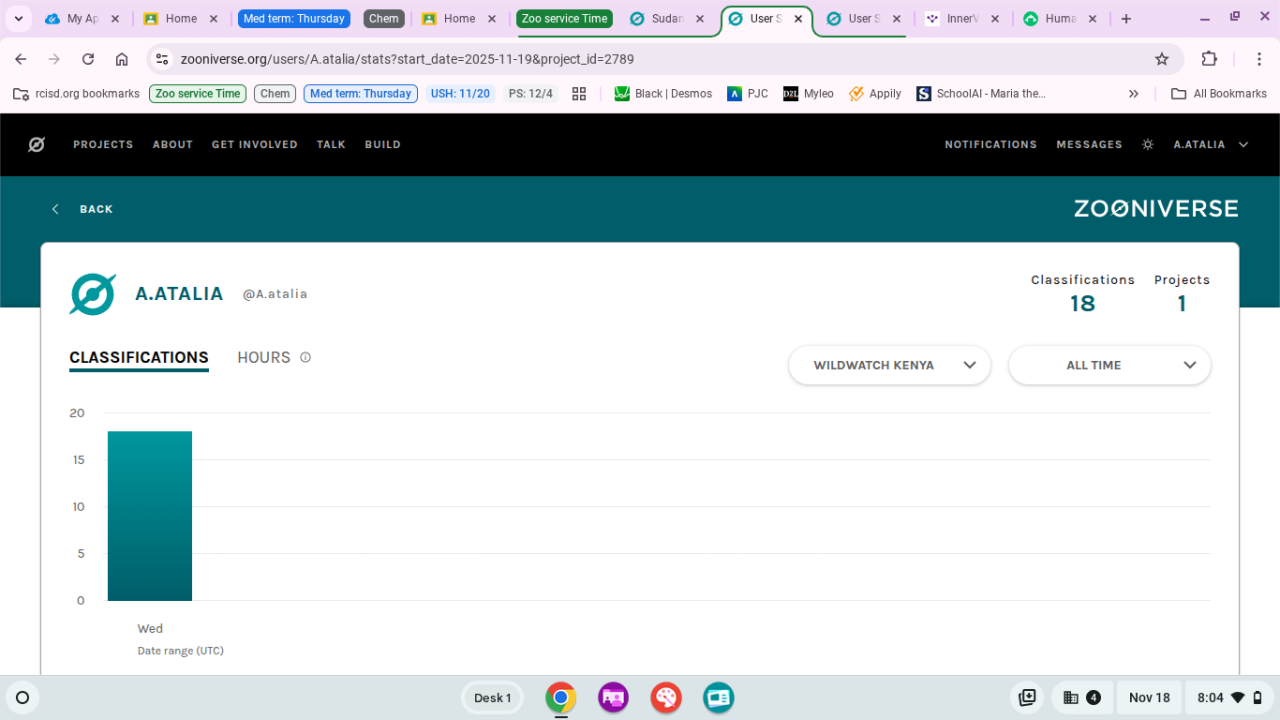Open the red paint palette app on shelf
1280x720 pixels.
click(x=666, y=698)
